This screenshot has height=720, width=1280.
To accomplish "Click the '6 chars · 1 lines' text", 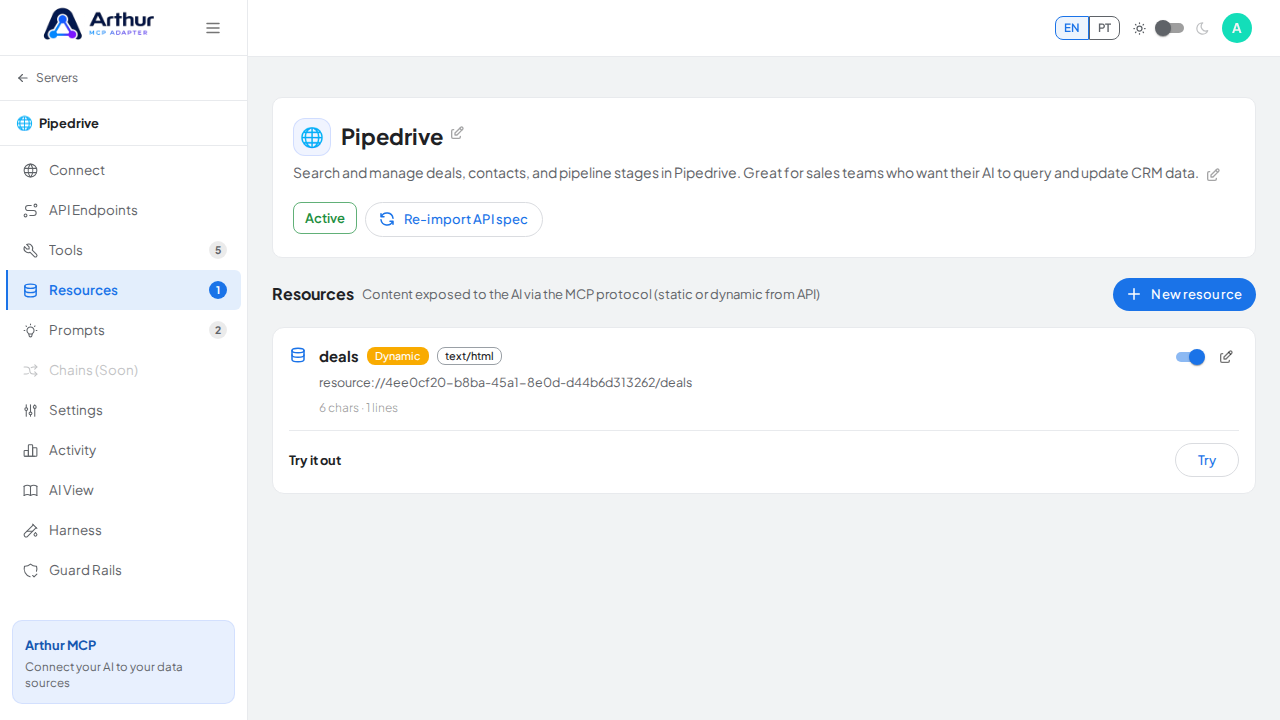I will click(359, 408).
